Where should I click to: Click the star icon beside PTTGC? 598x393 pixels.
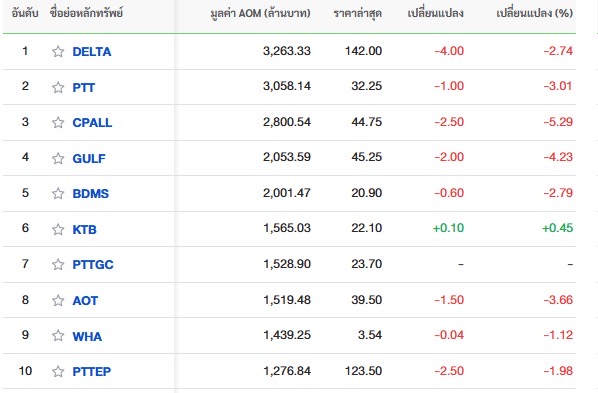pos(58,264)
